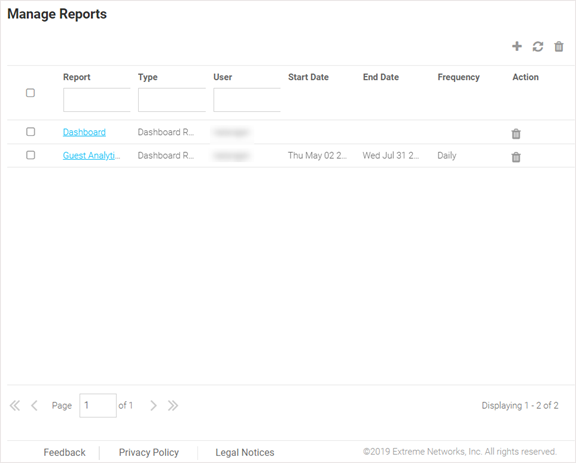
Task: Open the Feedback footer link
Action: point(65,453)
